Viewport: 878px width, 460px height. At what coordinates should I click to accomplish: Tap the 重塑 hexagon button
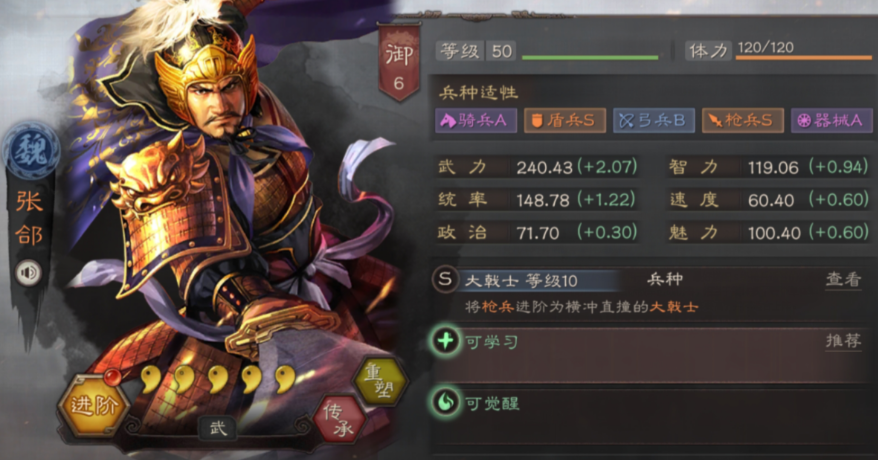point(381,382)
